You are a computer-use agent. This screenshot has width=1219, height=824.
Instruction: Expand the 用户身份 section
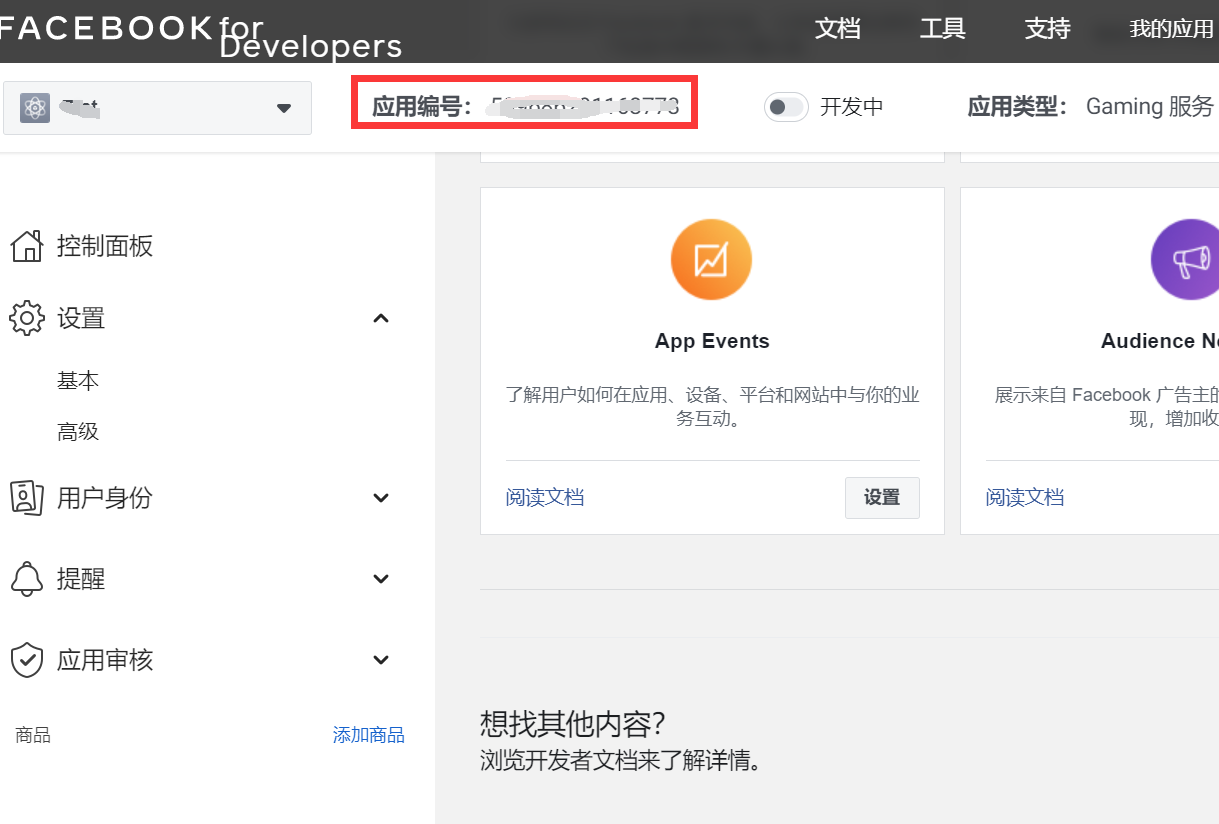pyautogui.click(x=380, y=497)
